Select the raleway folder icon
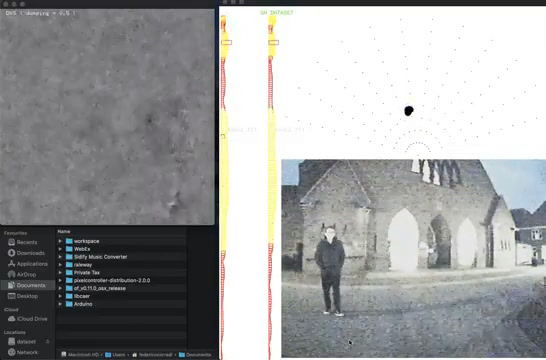The height and width of the screenshot is (360, 546). coord(69,265)
